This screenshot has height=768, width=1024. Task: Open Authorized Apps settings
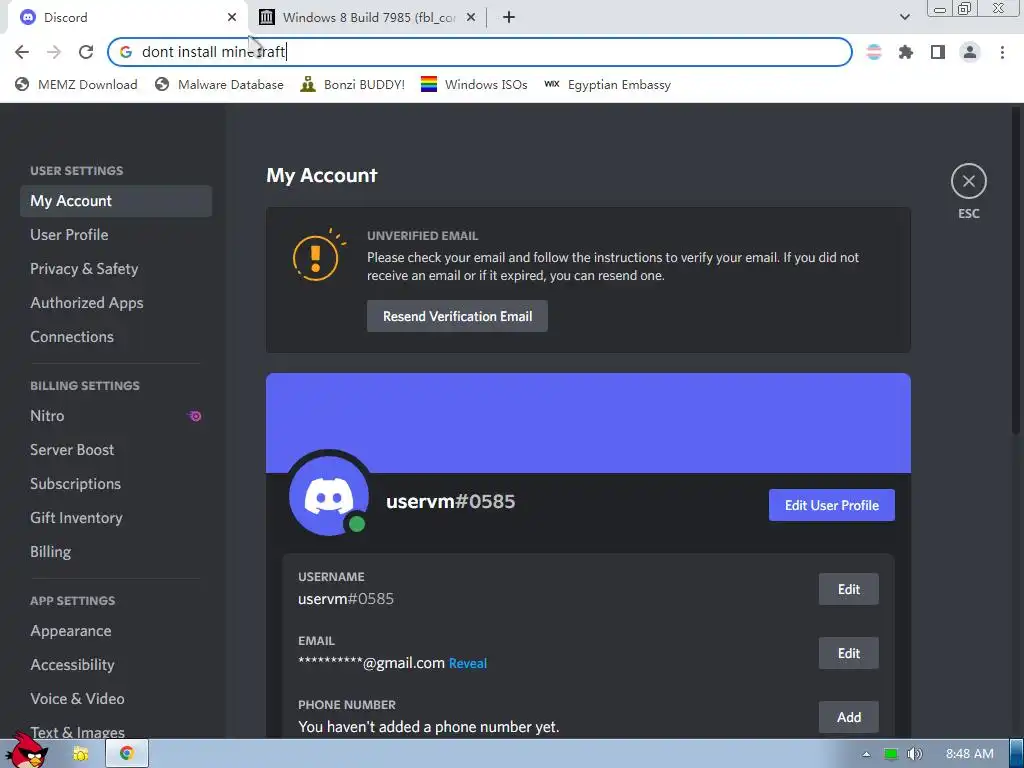[116, 303]
